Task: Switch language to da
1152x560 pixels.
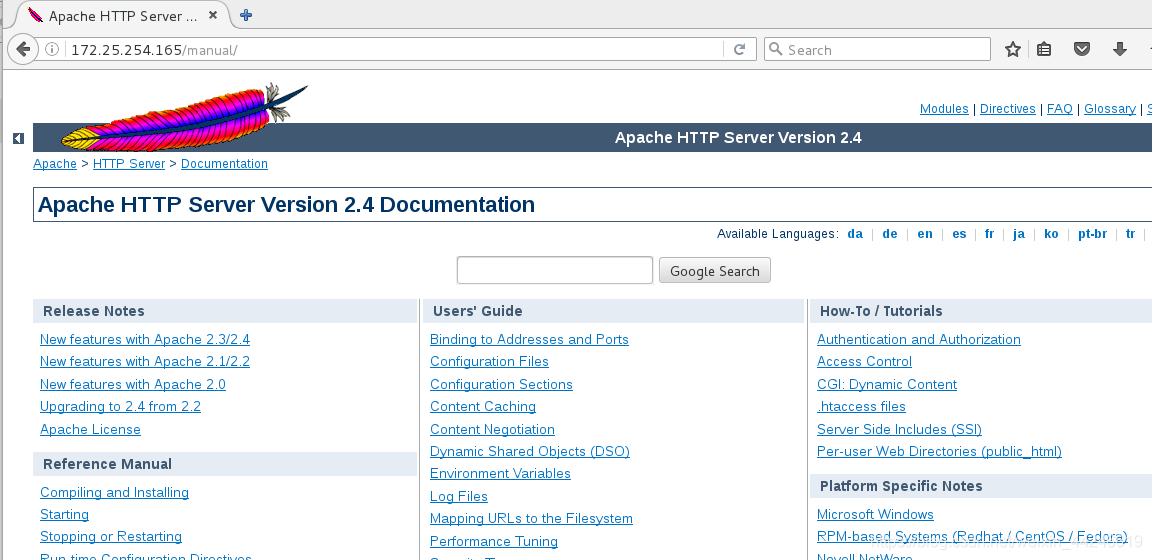Action: [854, 234]
